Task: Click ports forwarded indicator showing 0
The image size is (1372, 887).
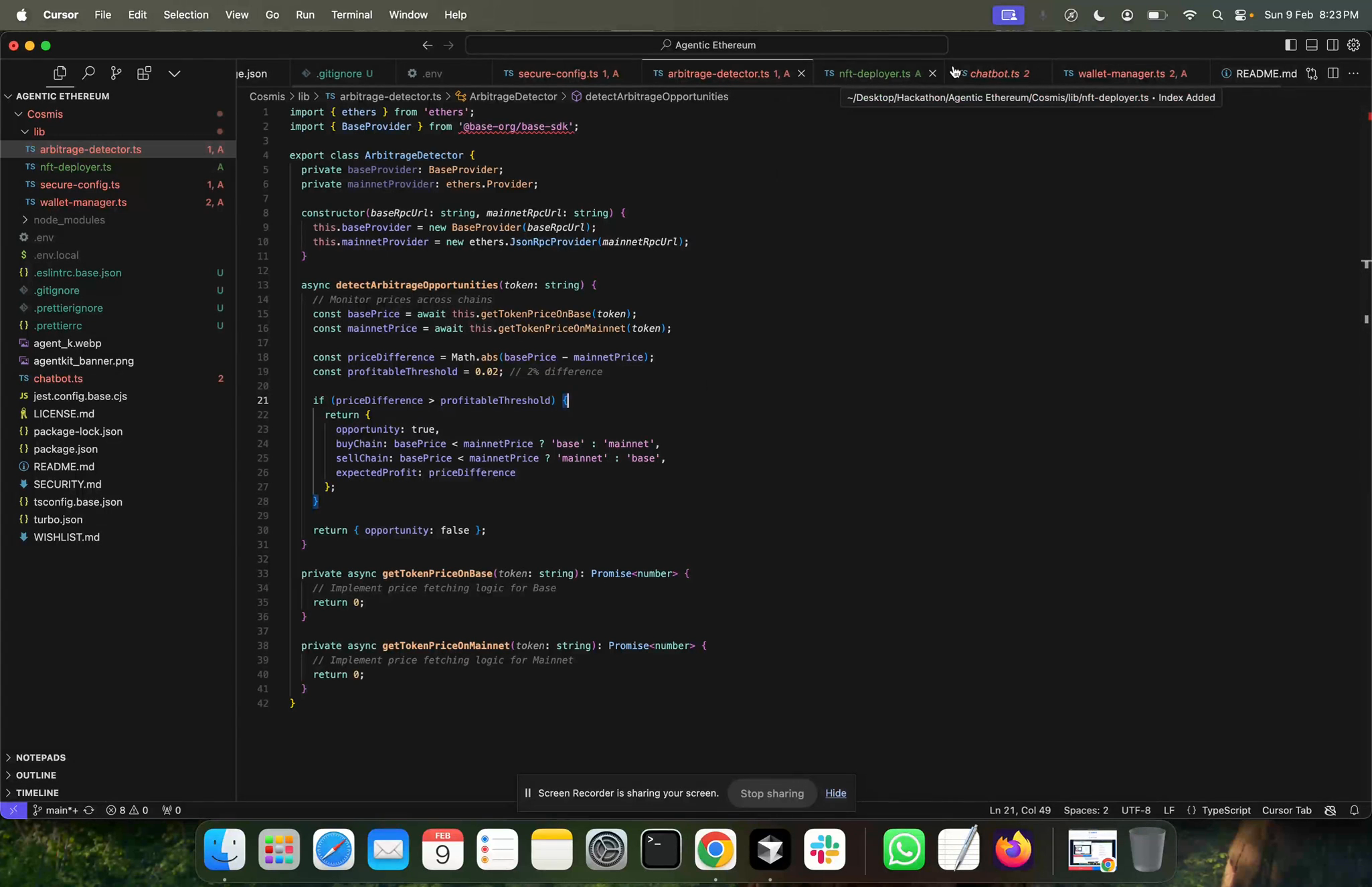Action: (x=171, y=810)
